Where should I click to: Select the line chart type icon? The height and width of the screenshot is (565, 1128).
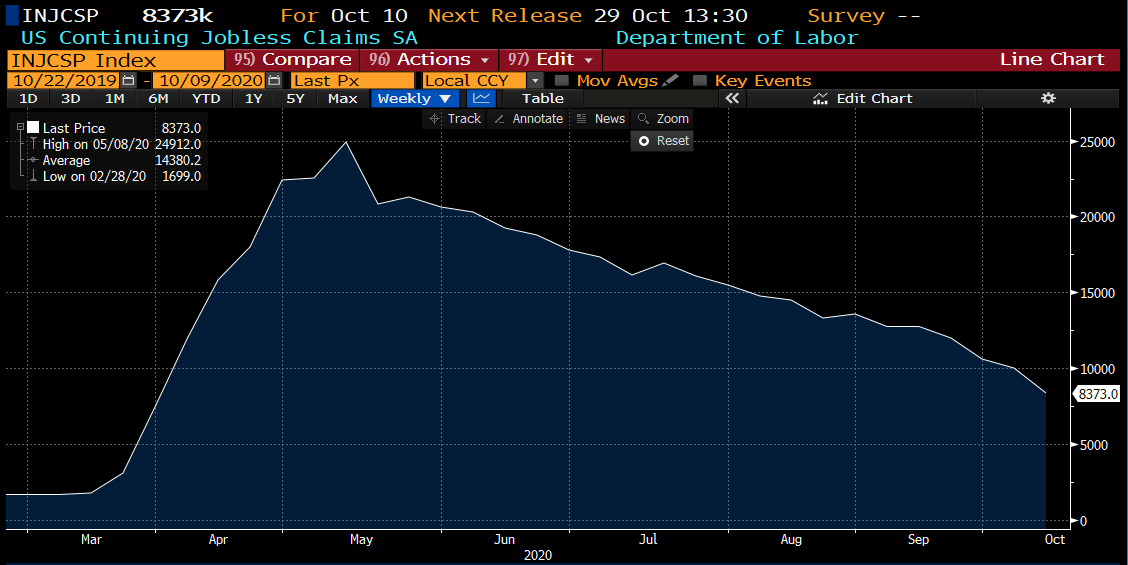pos(481,99)
